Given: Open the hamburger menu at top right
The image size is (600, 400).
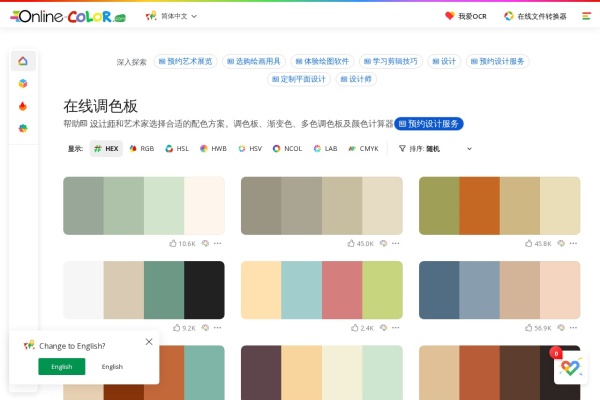Looking at the screenshot, I should 586,16.
